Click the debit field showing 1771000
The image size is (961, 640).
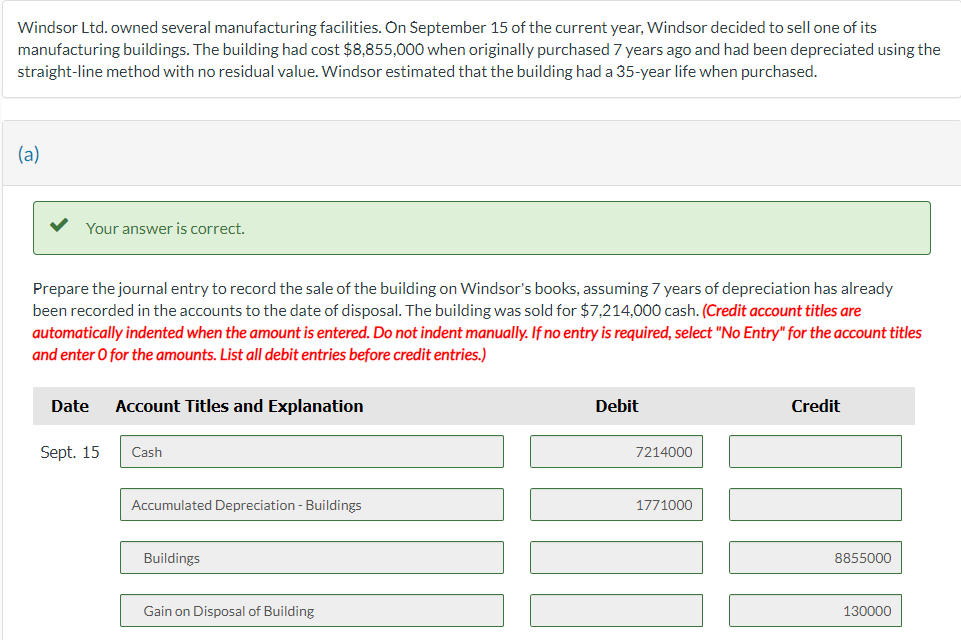click(616, 505)
